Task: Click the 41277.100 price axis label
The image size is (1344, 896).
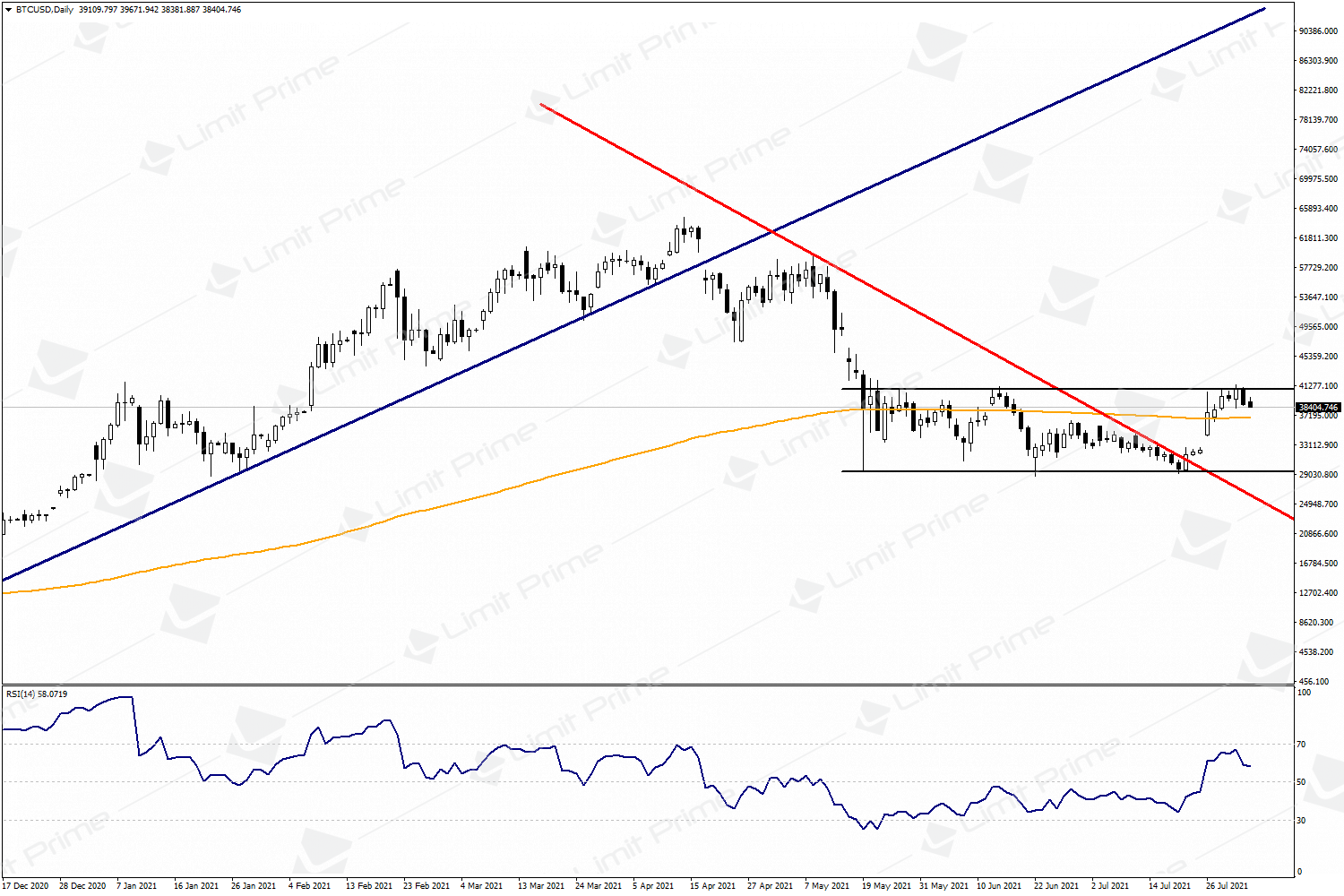Action: pos(1319,386)
